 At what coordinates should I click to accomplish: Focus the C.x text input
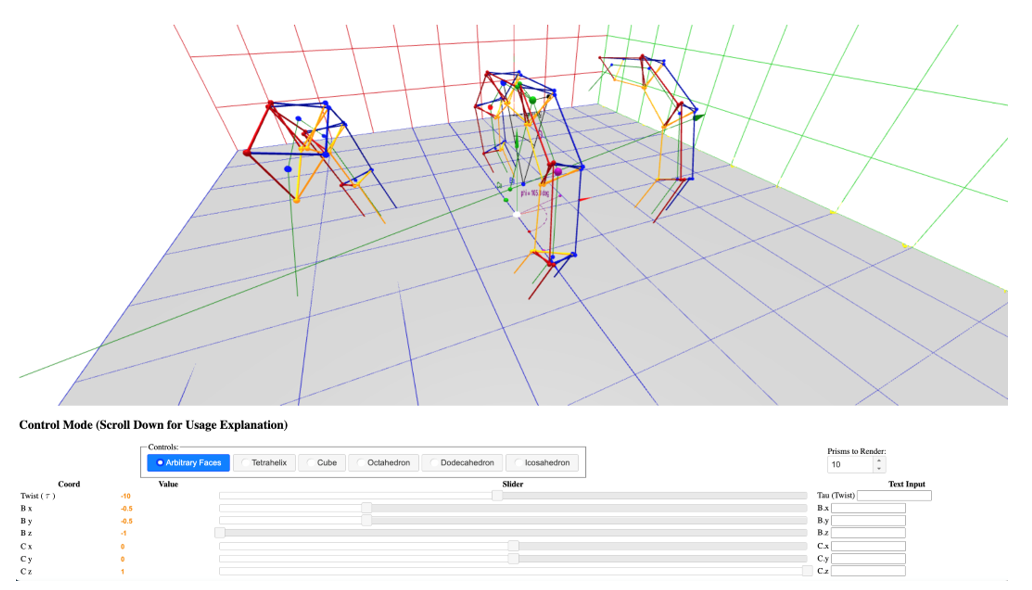(x=868, y=546)
